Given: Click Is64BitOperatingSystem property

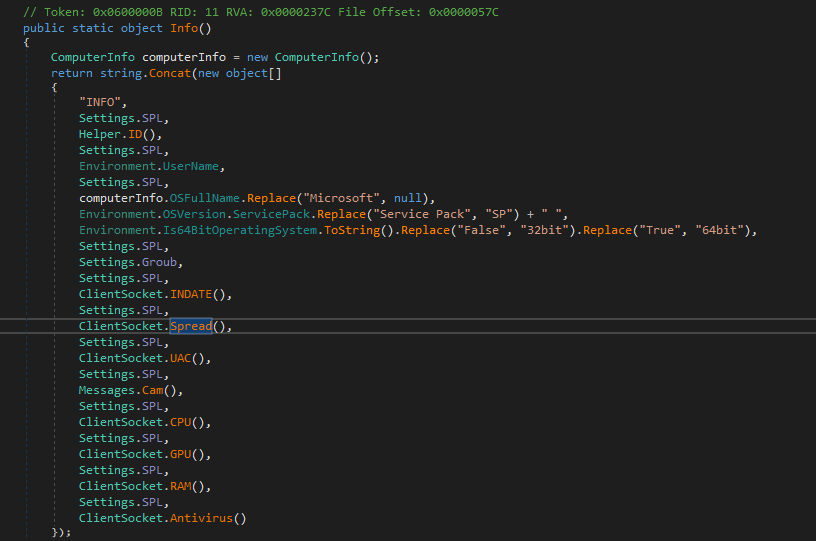Looking at the screenshot, I should (240, 230).
